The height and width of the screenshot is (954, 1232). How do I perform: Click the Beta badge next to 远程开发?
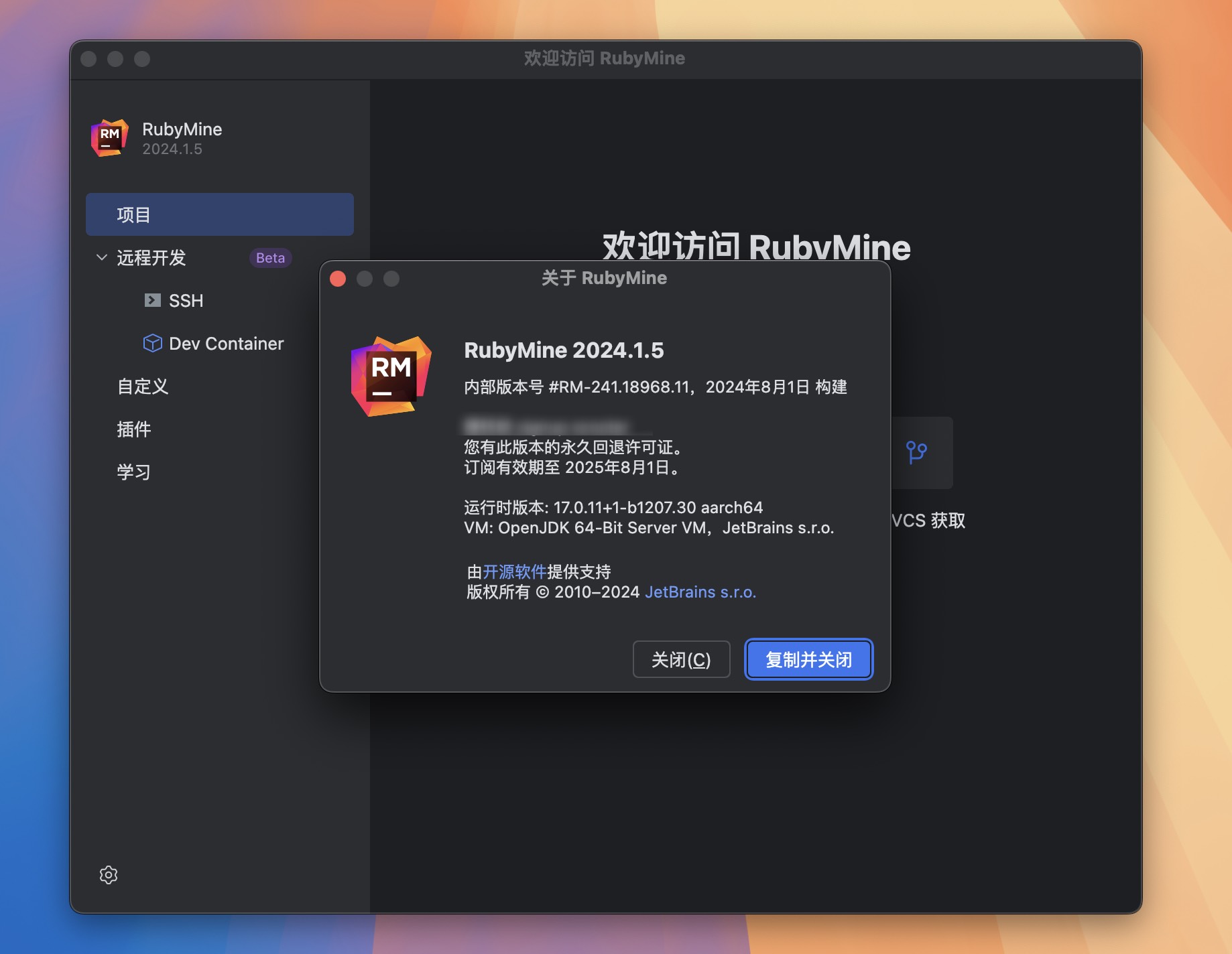[x=270, y=258]
